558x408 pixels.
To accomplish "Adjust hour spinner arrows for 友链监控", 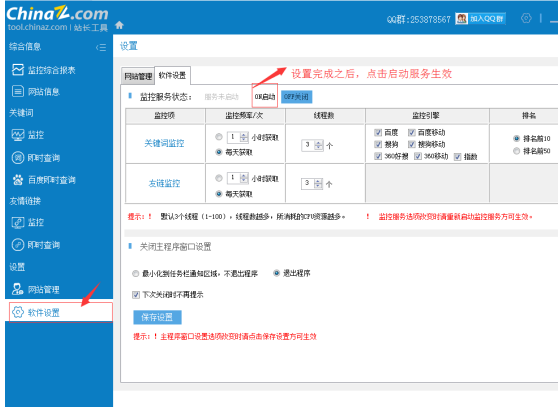I will click(244, 178).
